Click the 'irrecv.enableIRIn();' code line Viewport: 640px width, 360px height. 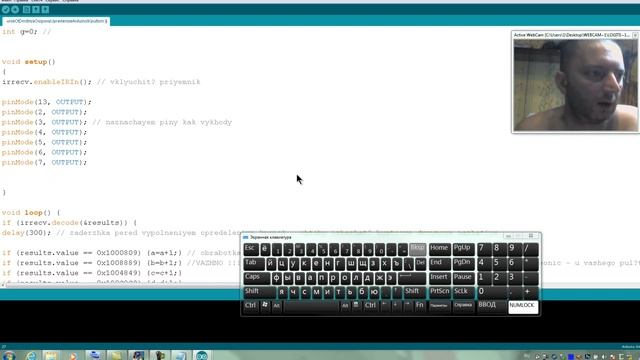pyautogui.click(x=47, y=82)
